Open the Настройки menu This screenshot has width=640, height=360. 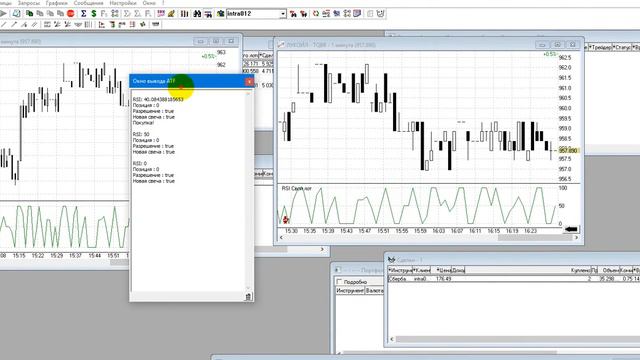123,2
